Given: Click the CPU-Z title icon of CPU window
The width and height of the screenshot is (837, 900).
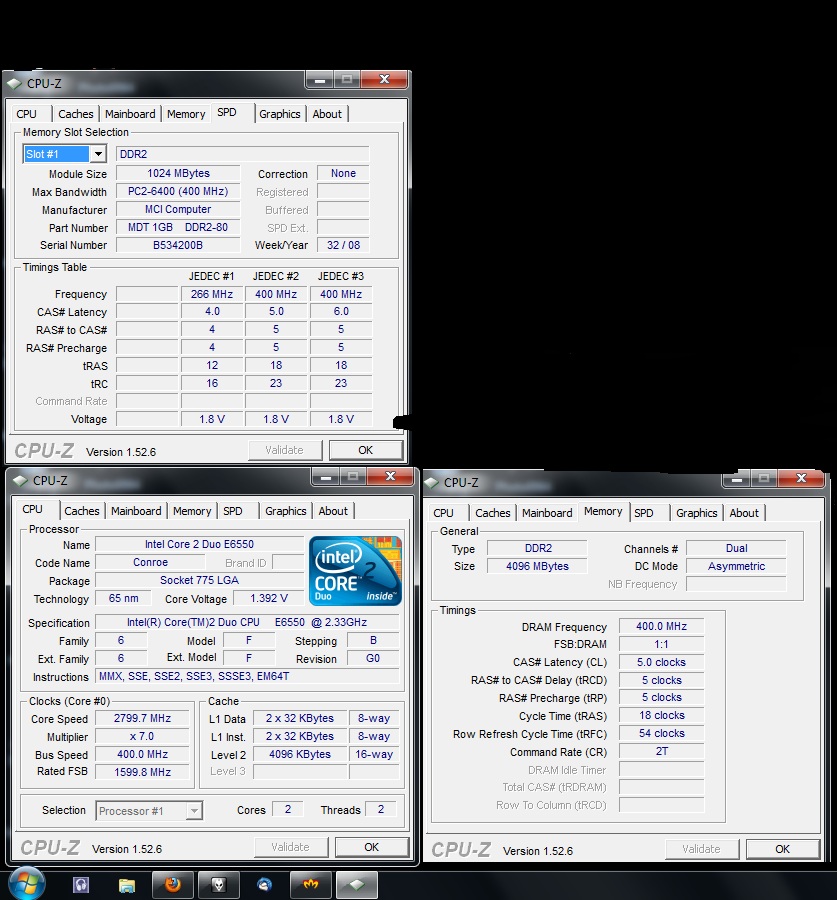Looking at the screenshot, I should click(20, 480).
